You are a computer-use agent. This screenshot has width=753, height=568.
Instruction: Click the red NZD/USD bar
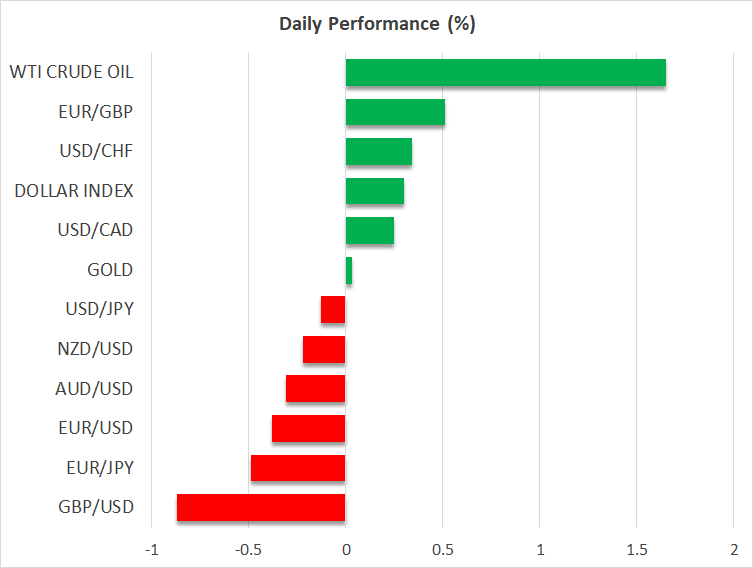pyautogui.click(x=324, y=349)
